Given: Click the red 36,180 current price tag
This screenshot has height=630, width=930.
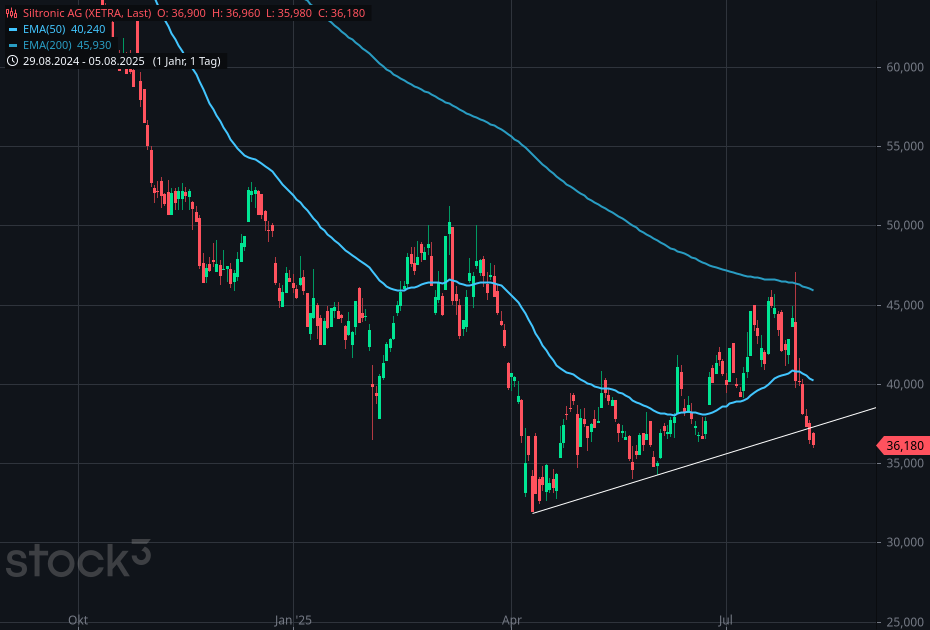Looking at the screenshot, I should point(903,445).
